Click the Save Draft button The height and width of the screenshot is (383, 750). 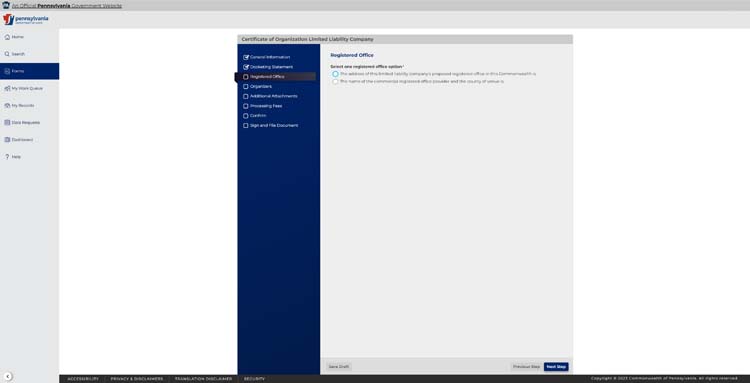click(339, 367)
